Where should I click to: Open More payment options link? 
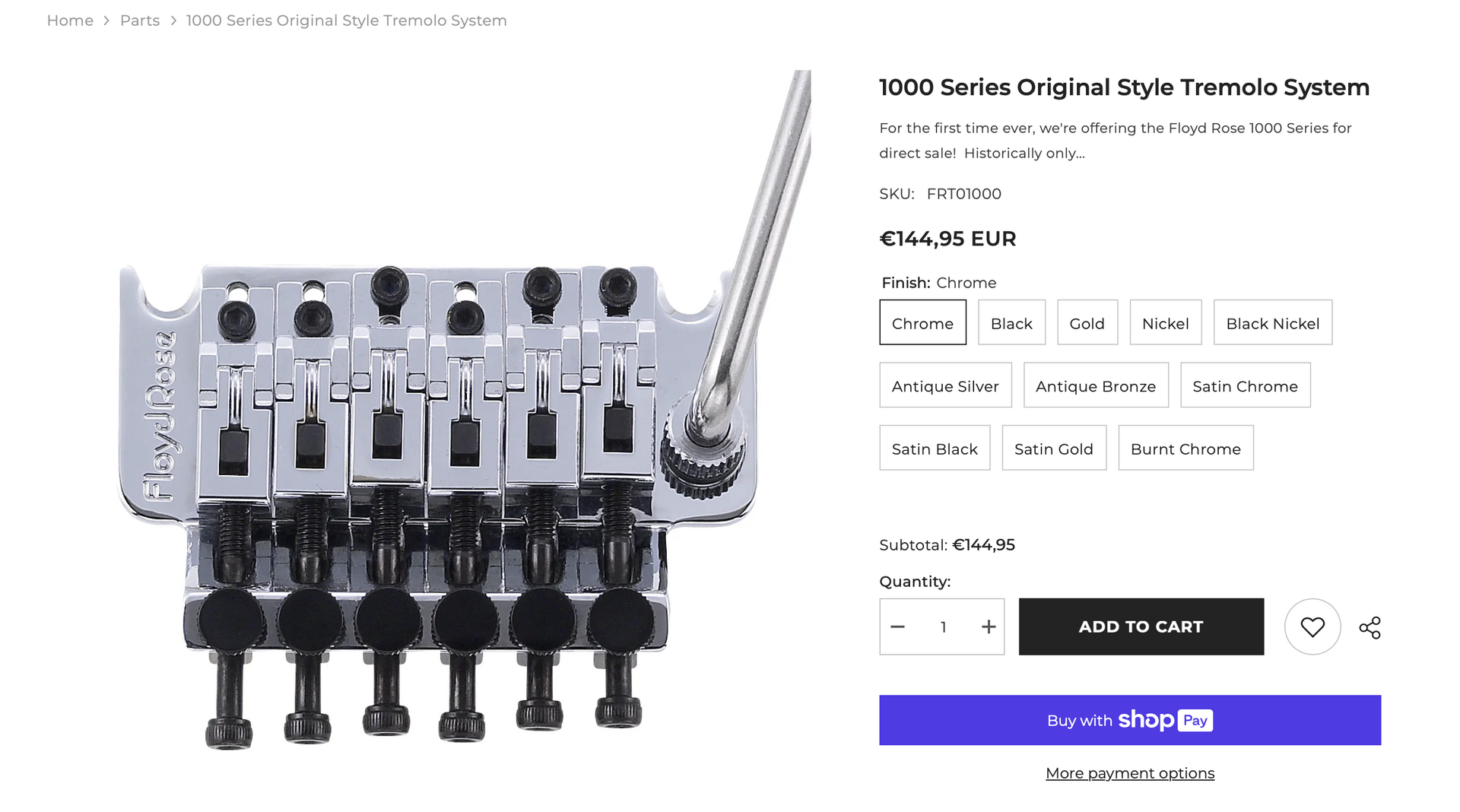coord(1130,773)
